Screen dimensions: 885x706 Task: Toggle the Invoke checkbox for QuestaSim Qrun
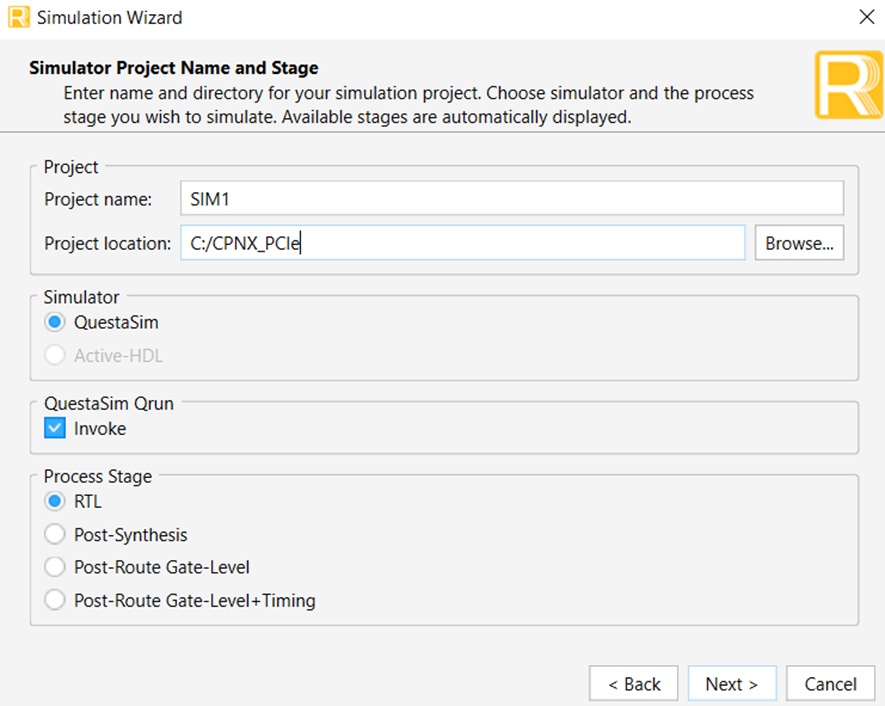(56, 429)
